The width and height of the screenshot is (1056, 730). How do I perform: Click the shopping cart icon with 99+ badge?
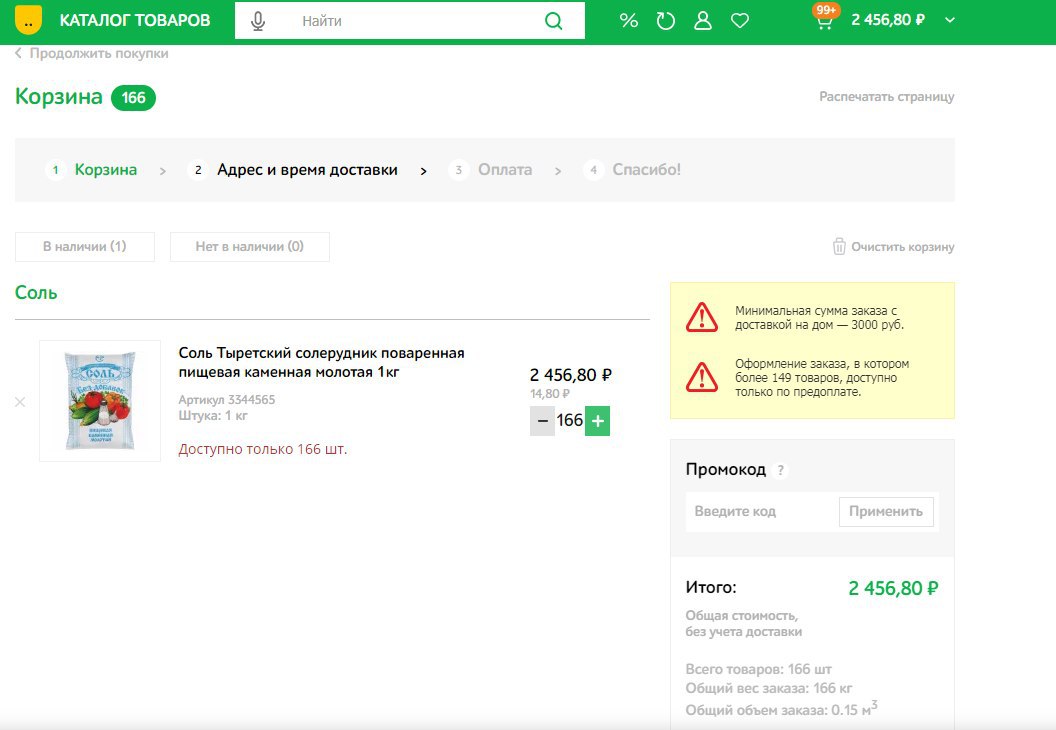pyautogui.click(x=824, y=18)
